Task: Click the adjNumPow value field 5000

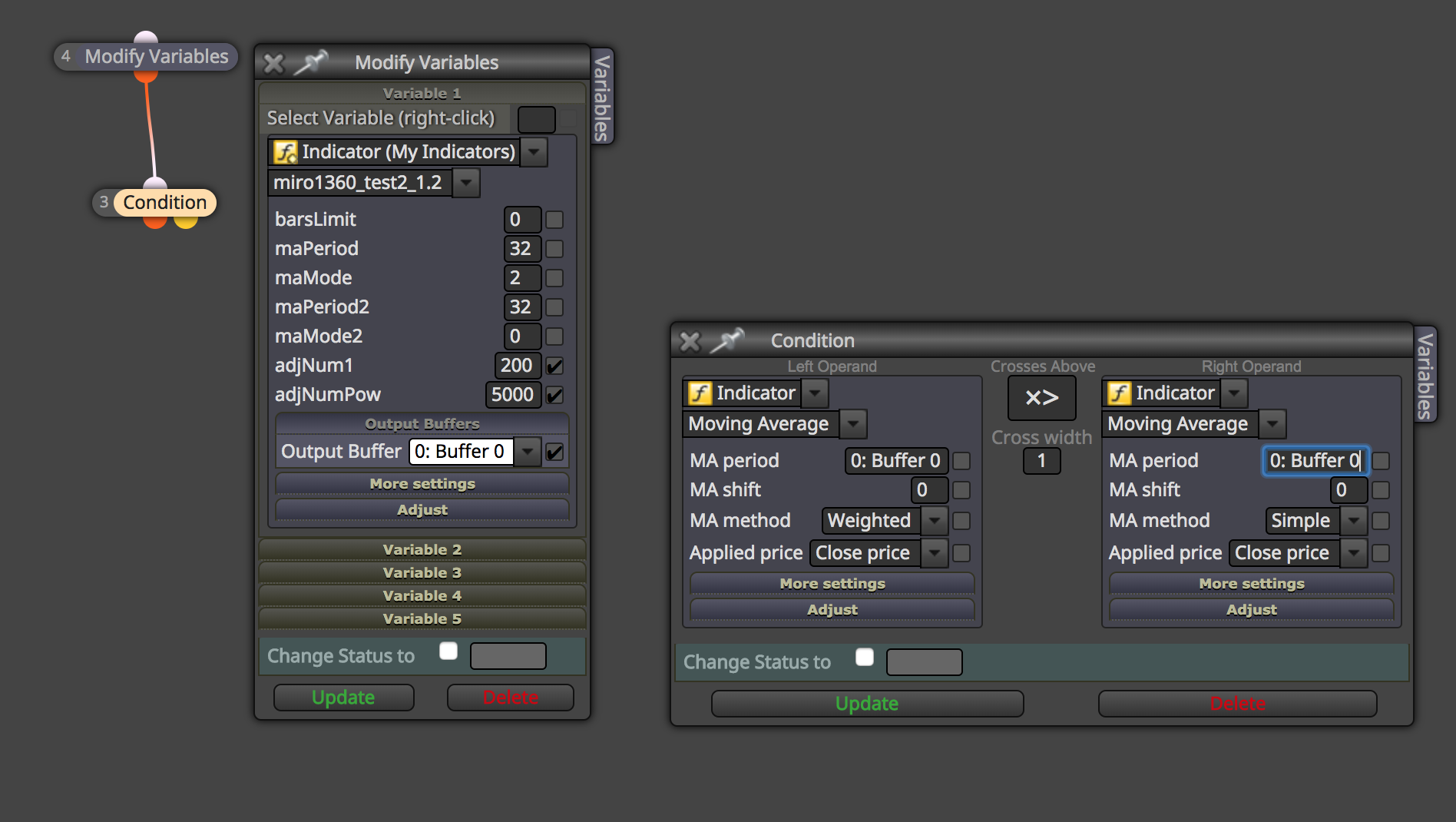Action: 513,395
